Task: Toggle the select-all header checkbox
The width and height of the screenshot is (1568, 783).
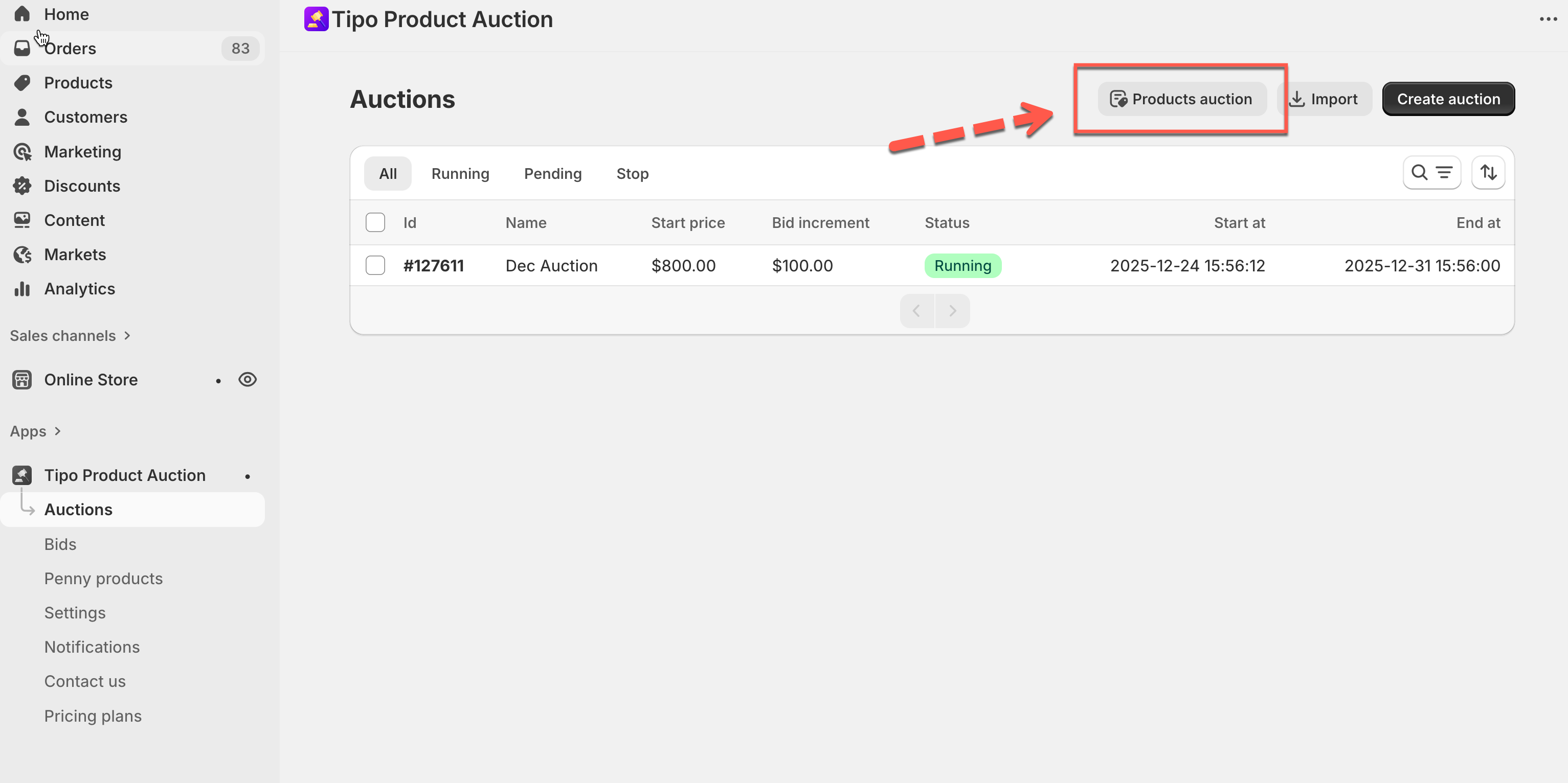Action: pos(375,223)
